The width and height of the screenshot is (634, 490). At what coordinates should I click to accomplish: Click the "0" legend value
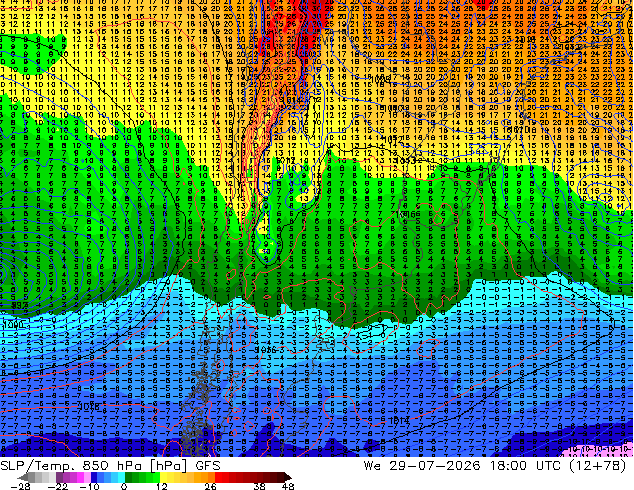tap(124, 486)
